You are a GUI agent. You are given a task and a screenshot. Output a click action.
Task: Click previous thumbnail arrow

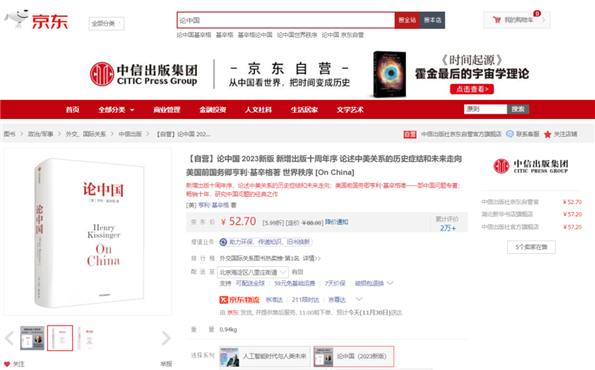pyautogui.click(x=9, y=338)
